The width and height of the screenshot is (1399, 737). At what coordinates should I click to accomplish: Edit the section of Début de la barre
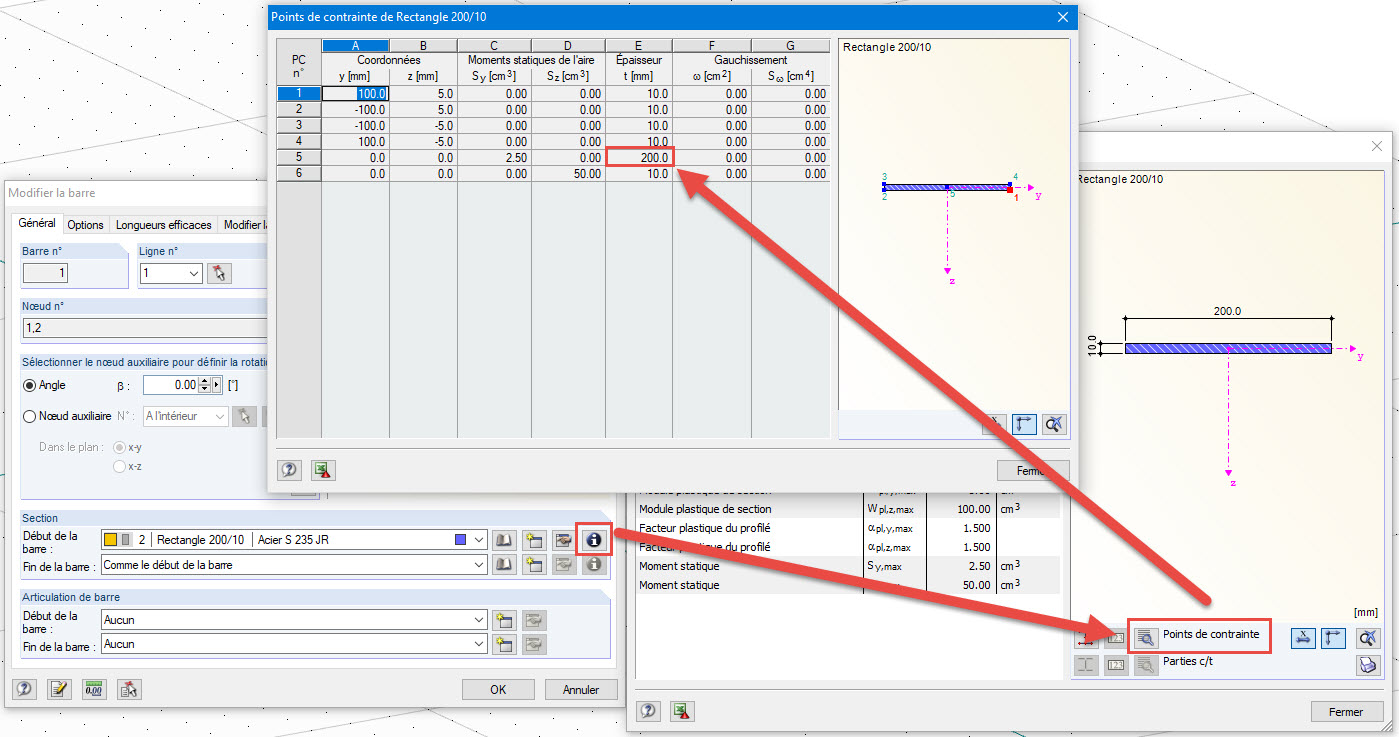564,540
